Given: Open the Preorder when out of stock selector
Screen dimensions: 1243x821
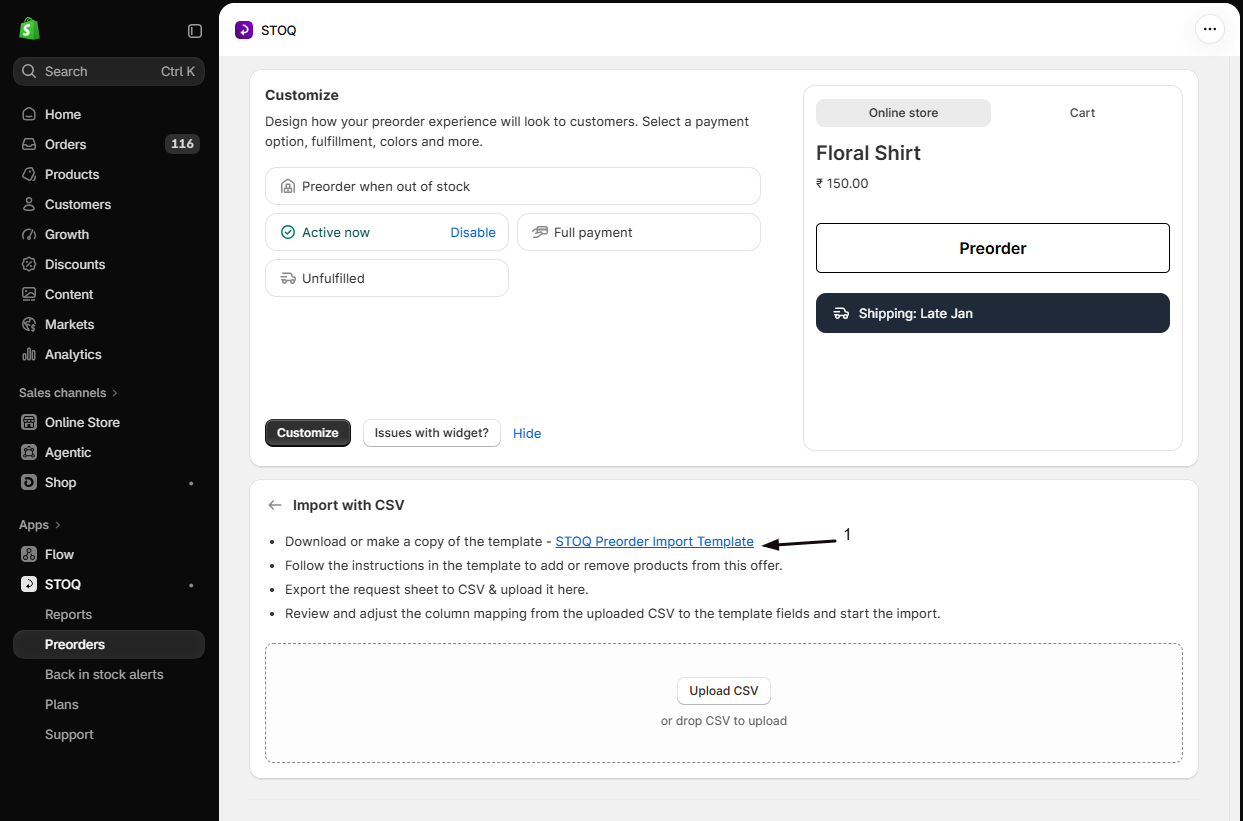Looking at the screenshot, I should click(513, 186).
